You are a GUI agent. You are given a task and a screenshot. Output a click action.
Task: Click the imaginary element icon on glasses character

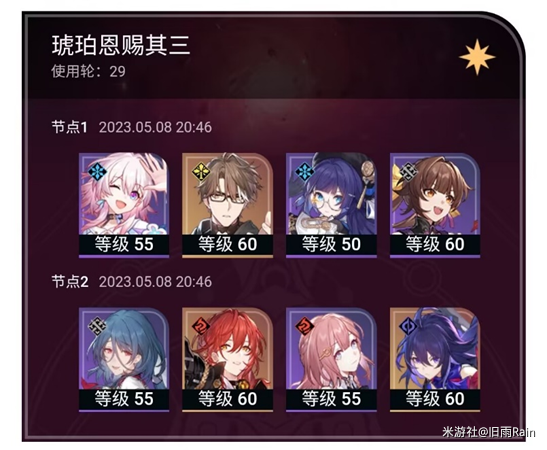click(x=201, y=172)
